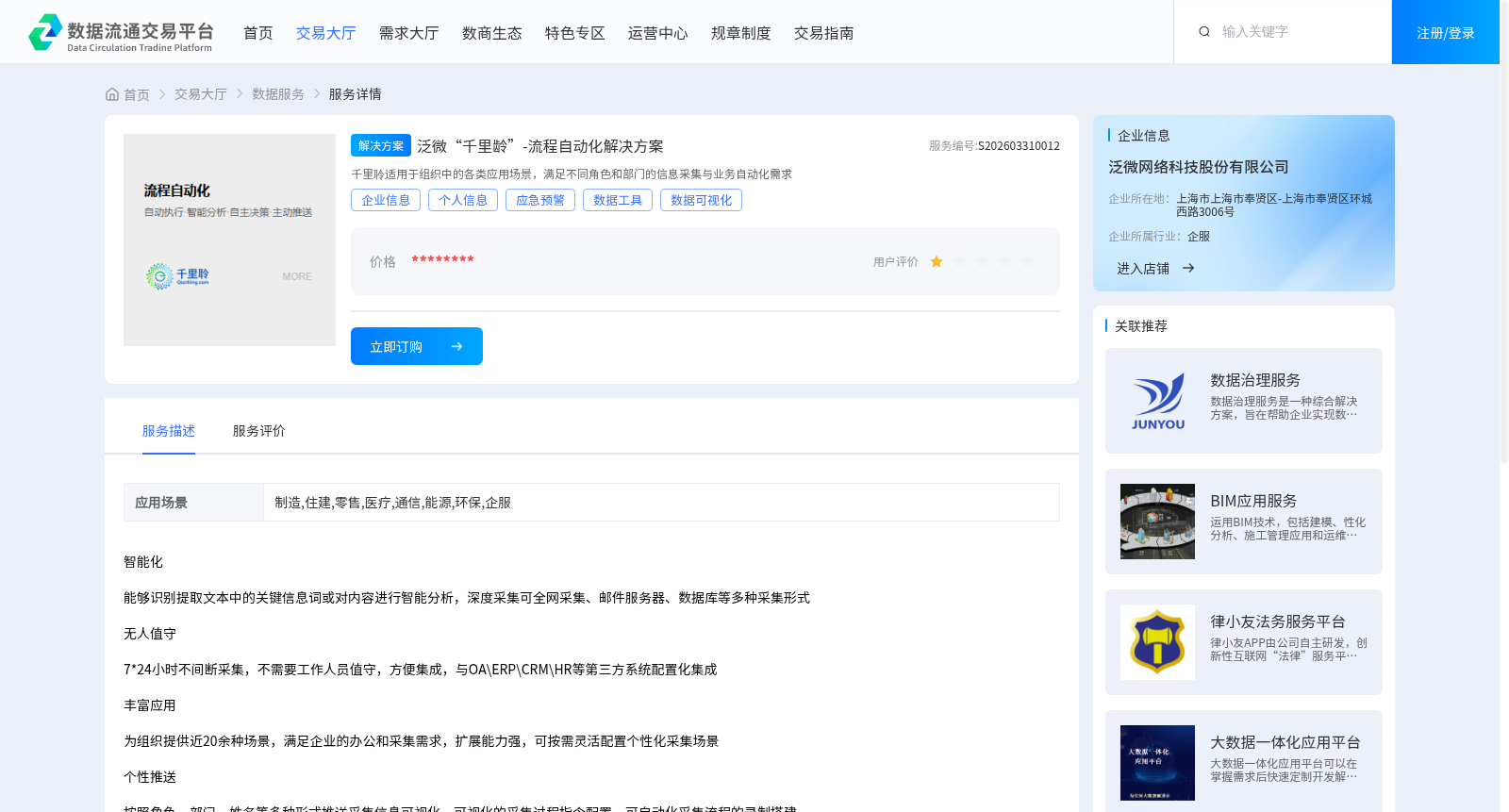Viewport: 1509px width, 812px height.
Task: Click the JUNYOU logo thumbnail
Action: [x=1157, y=401]
